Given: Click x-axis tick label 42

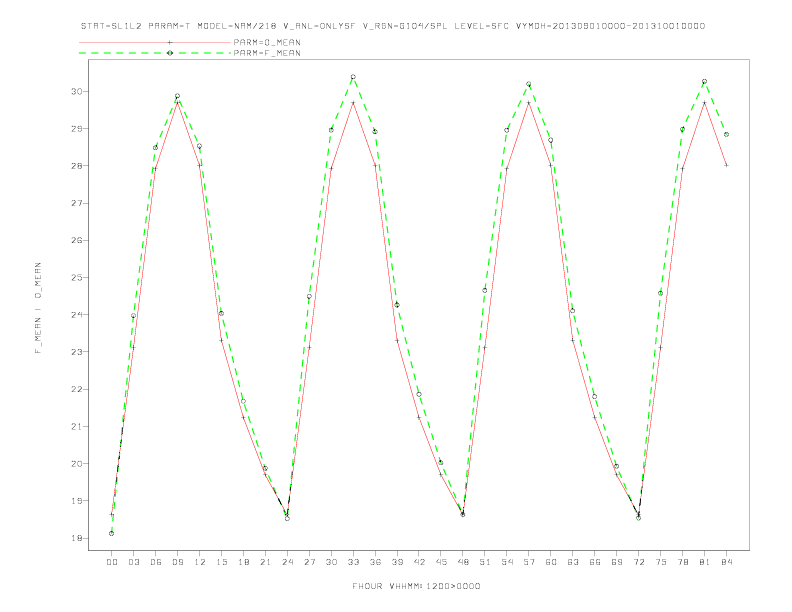Looking at the screenshot, I should 419,562.
